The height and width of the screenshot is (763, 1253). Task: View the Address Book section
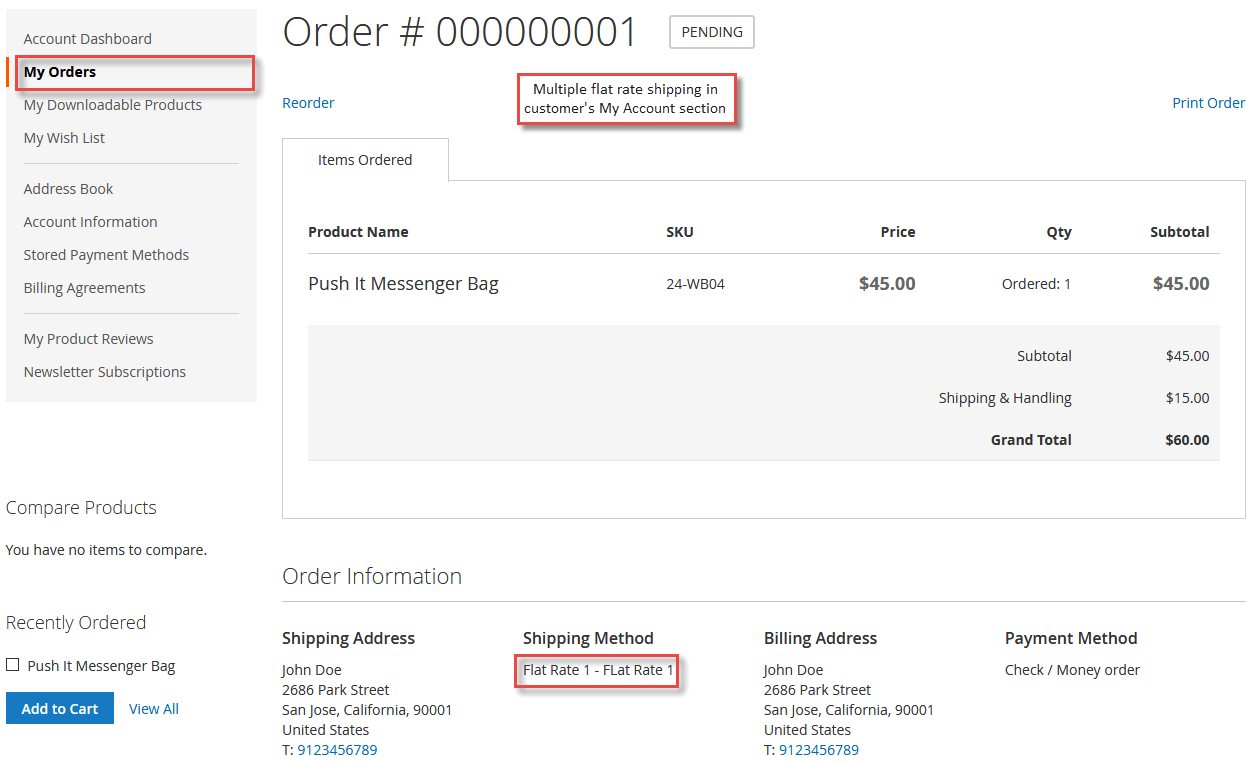(x=68, y=188)
